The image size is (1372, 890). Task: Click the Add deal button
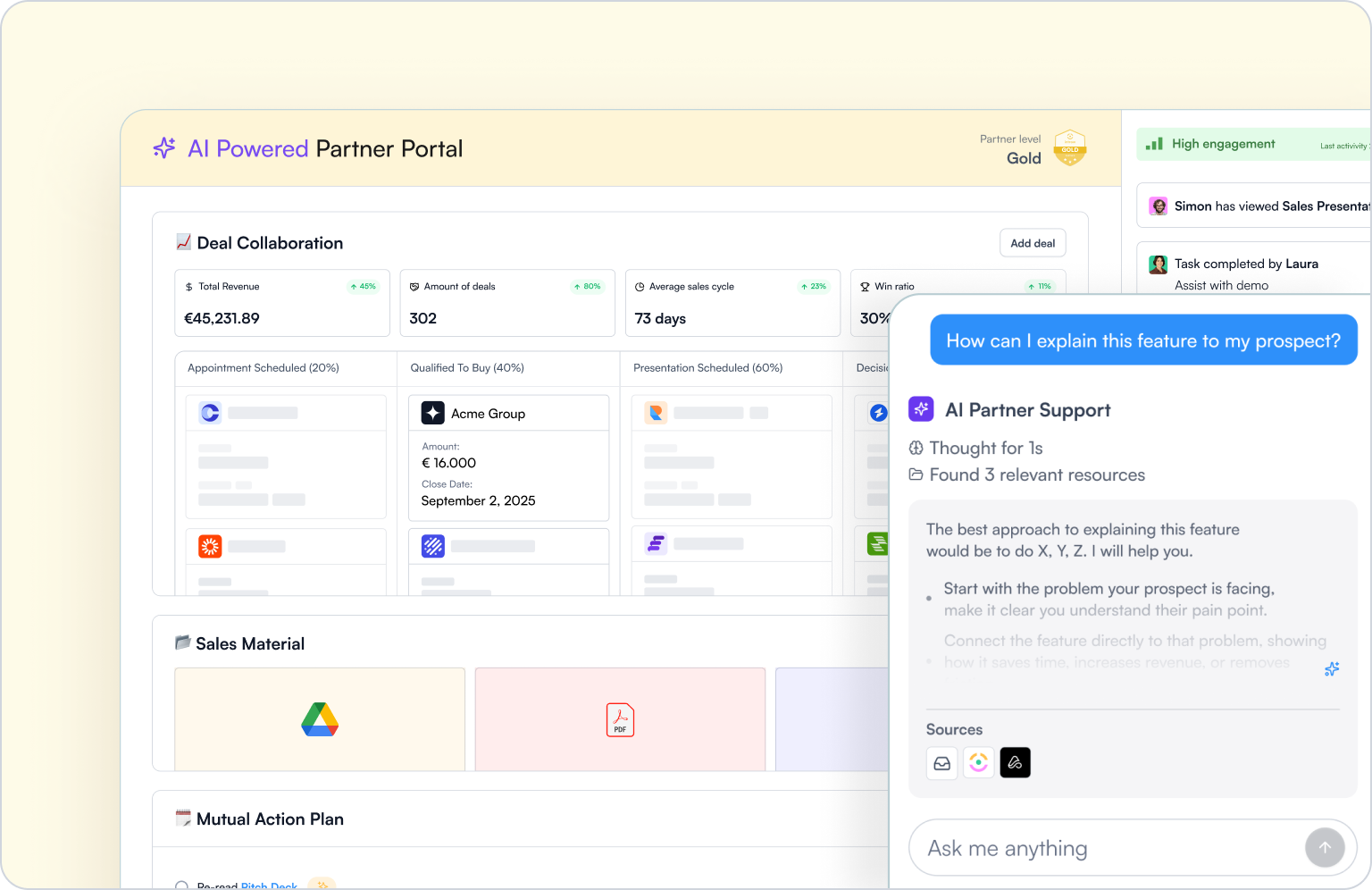(1033, 242)
